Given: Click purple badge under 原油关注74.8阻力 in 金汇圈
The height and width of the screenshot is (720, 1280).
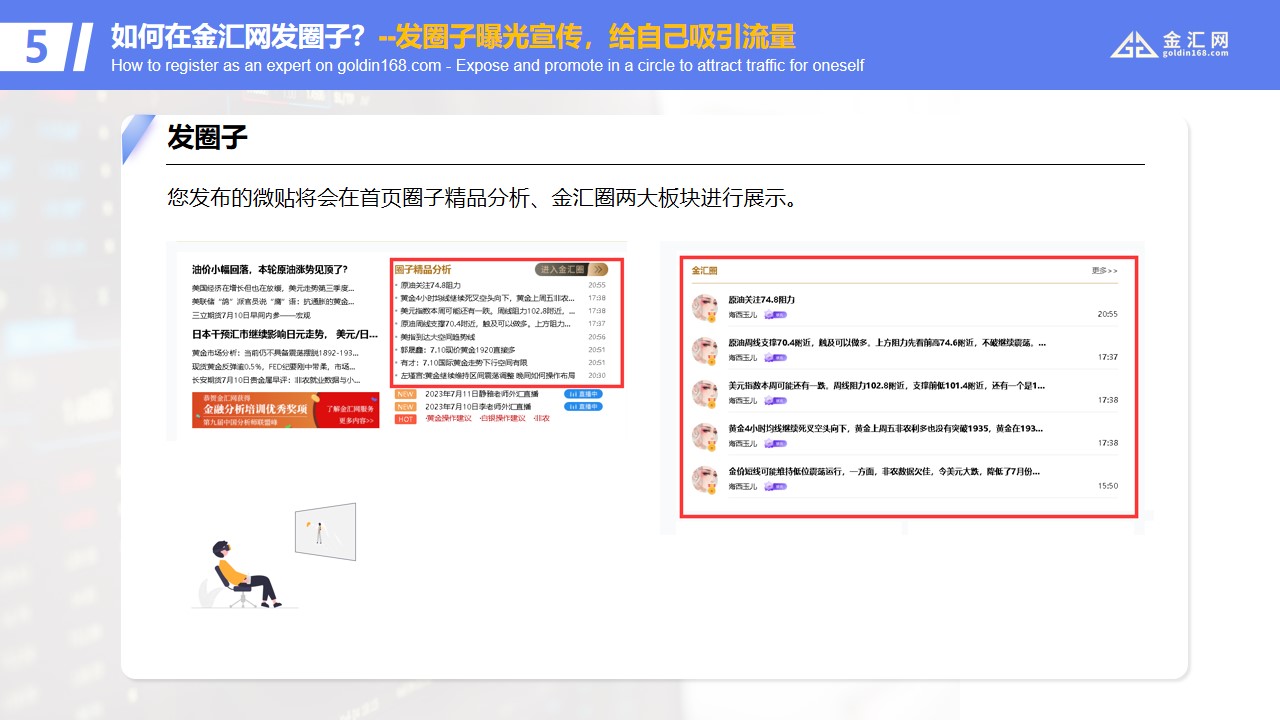Looking at the screenshot, I should (776, 315).
